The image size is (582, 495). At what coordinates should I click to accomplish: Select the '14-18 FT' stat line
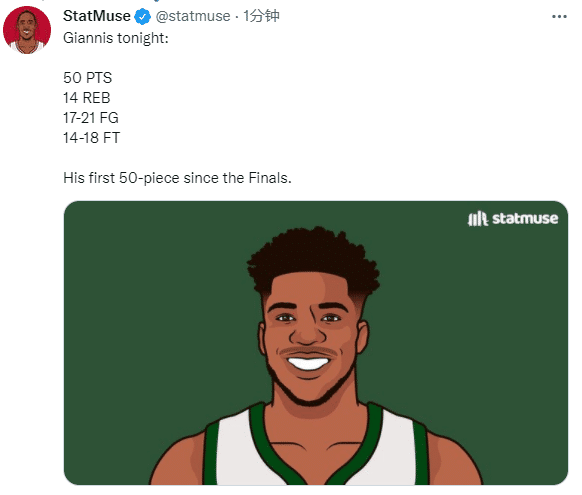[91, 138]
